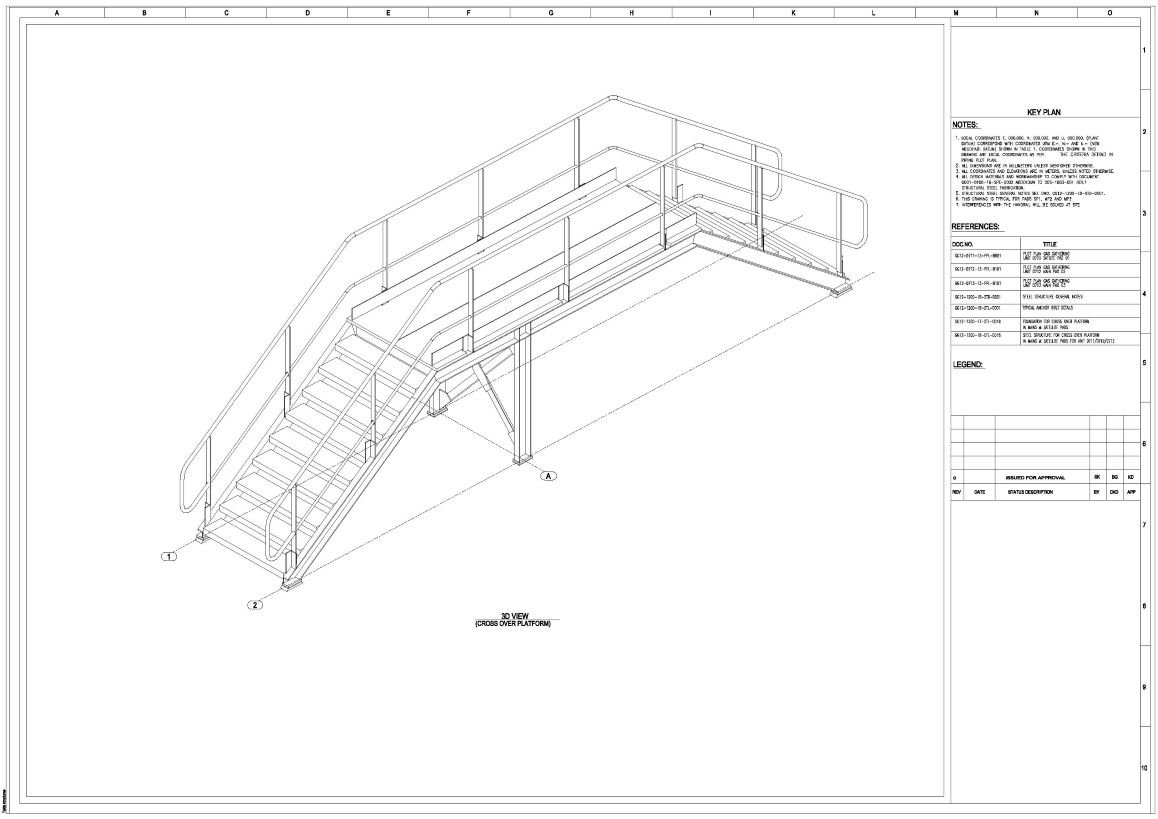Click the NOTES heading
The image size is (1158, 819).
click(964, 125)
